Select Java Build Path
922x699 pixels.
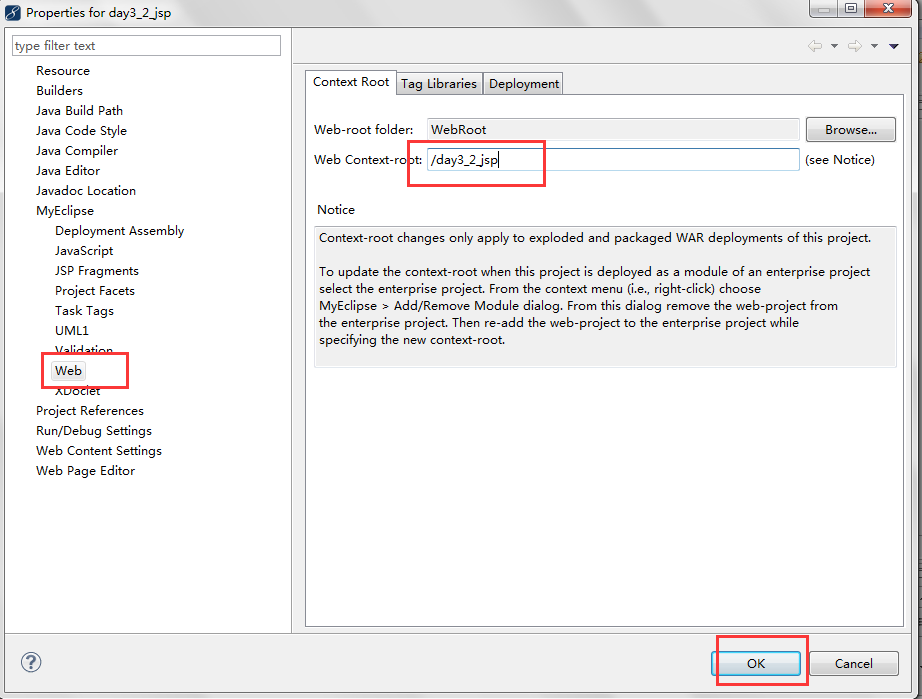click(x=79, y=111)
